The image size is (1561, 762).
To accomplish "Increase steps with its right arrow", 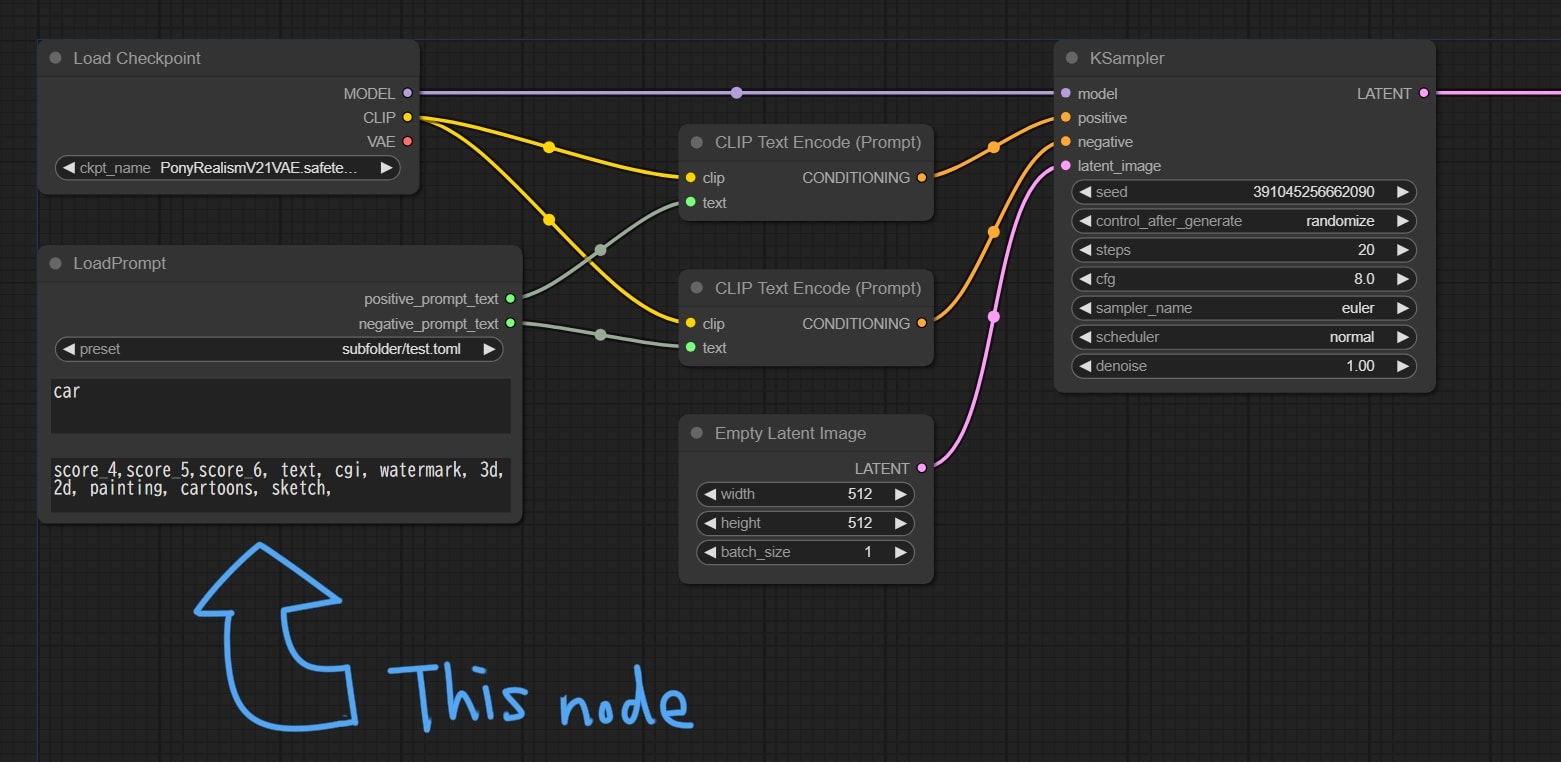I will [1403, 250].
